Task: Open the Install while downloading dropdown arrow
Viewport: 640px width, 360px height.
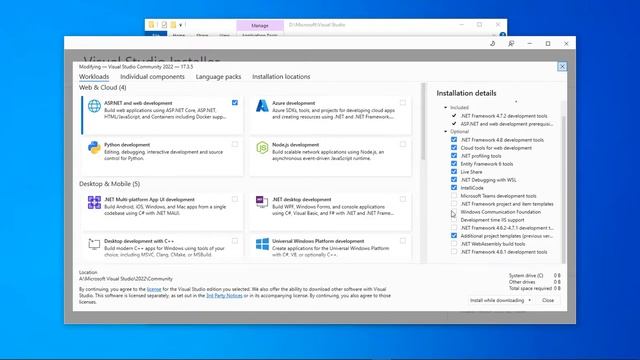Action: [529, 300]
